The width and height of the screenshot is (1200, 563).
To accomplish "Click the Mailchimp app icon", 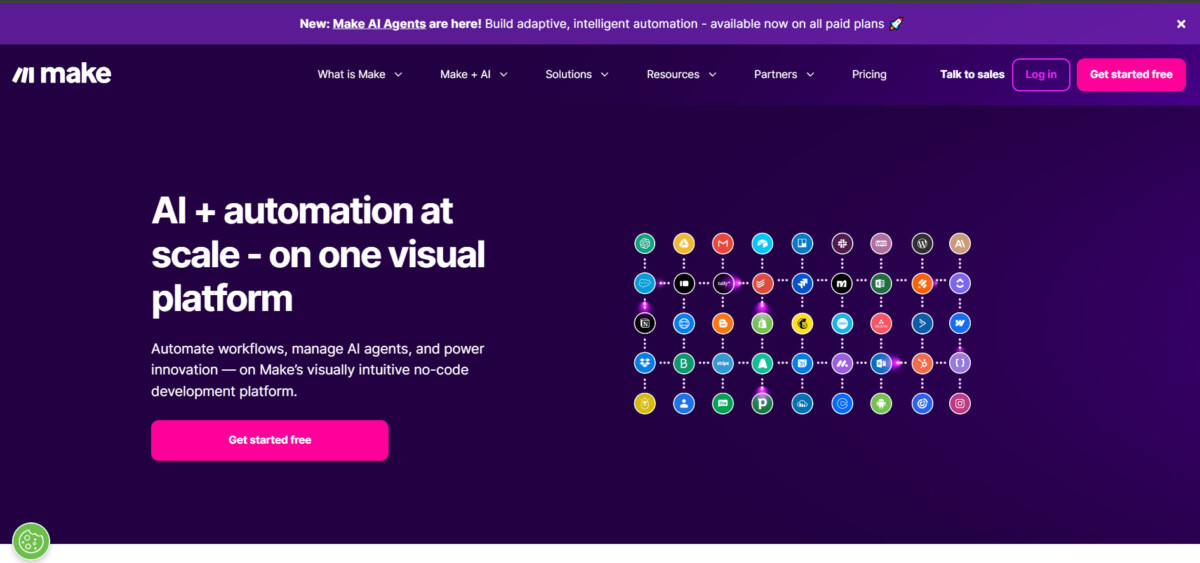I will [x=802, y=323].
